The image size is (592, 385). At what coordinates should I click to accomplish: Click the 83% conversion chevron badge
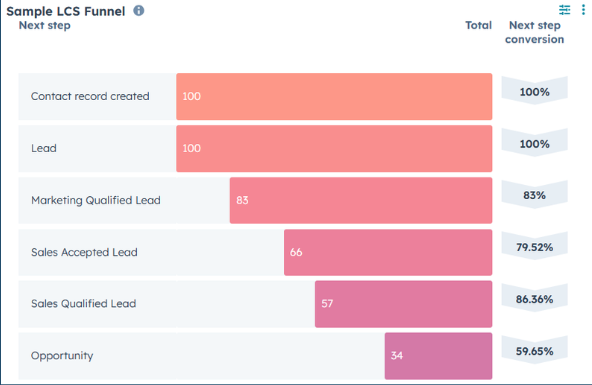pyautogui.click(x=535, y=195)
